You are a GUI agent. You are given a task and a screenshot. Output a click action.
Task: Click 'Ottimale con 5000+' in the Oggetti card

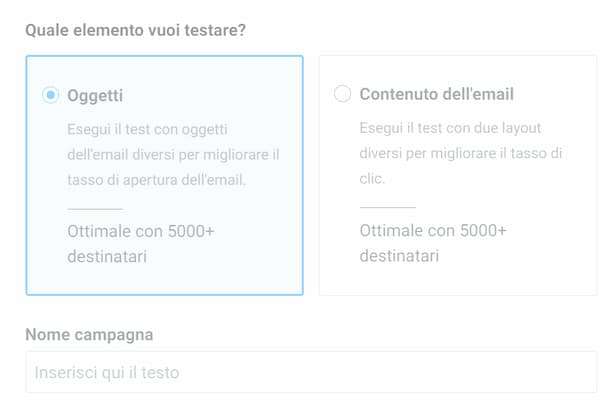[141, 231]
